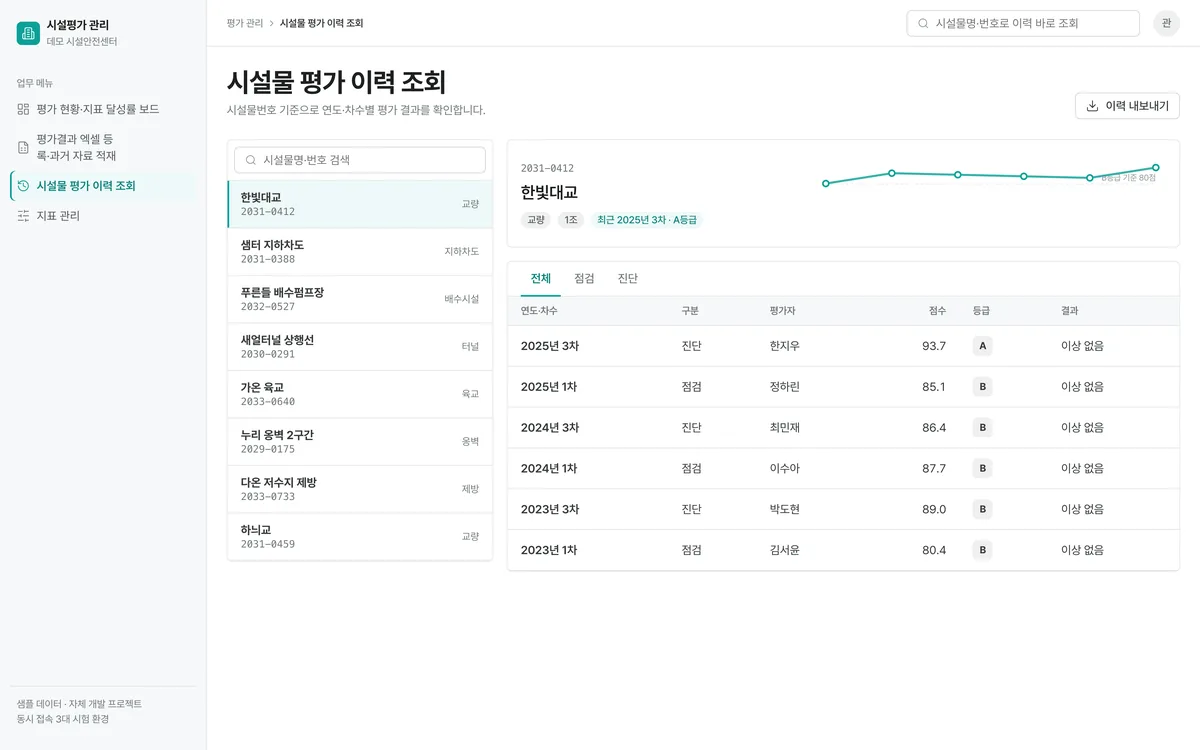Switch to 진단 tab
The image size is (1200, 750).
click(x=628, y=279)
